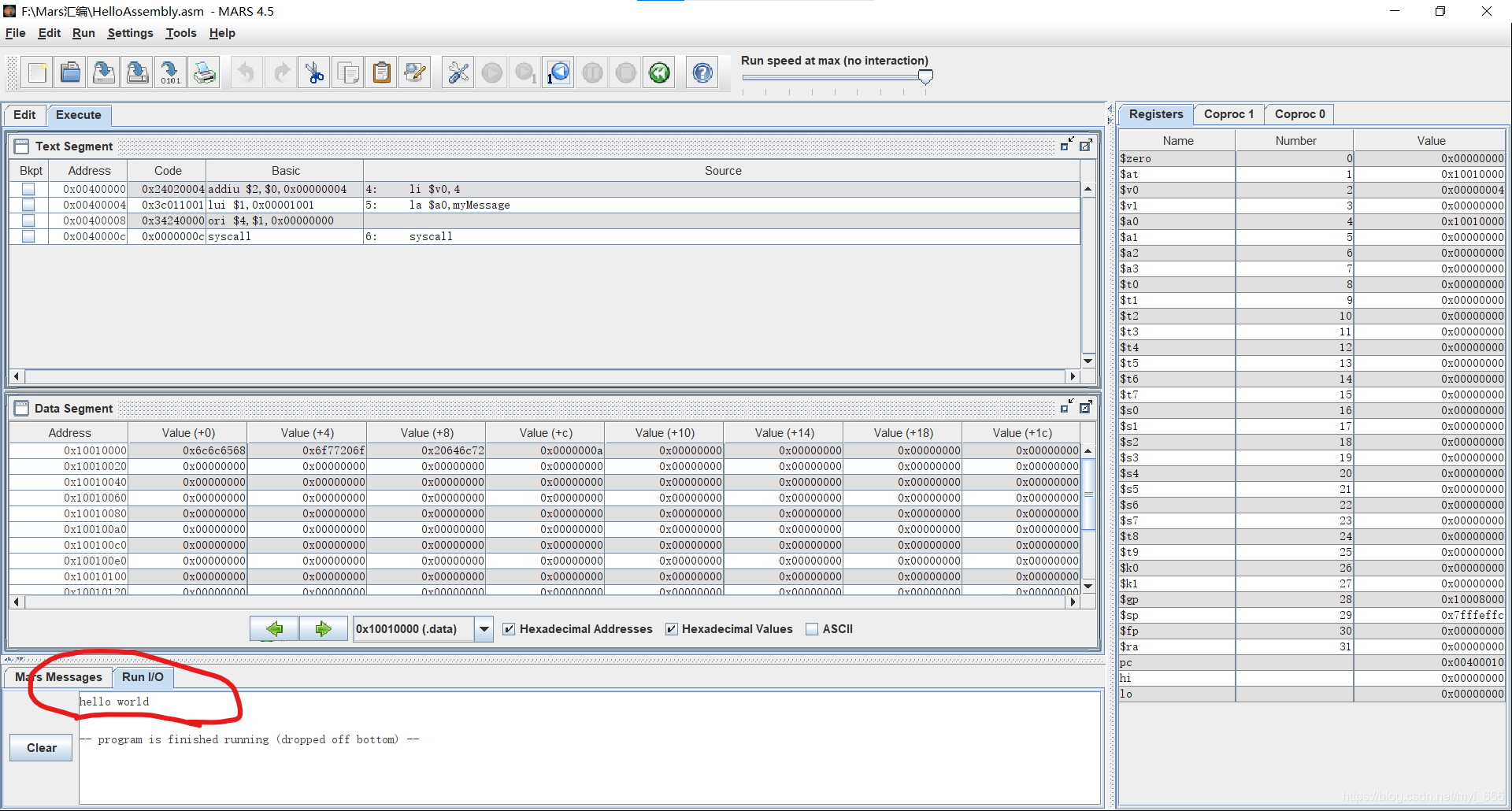Iconify the Text Segment panel
The height and width of the screenshot is (811, 1512).
click(1067, 145)
